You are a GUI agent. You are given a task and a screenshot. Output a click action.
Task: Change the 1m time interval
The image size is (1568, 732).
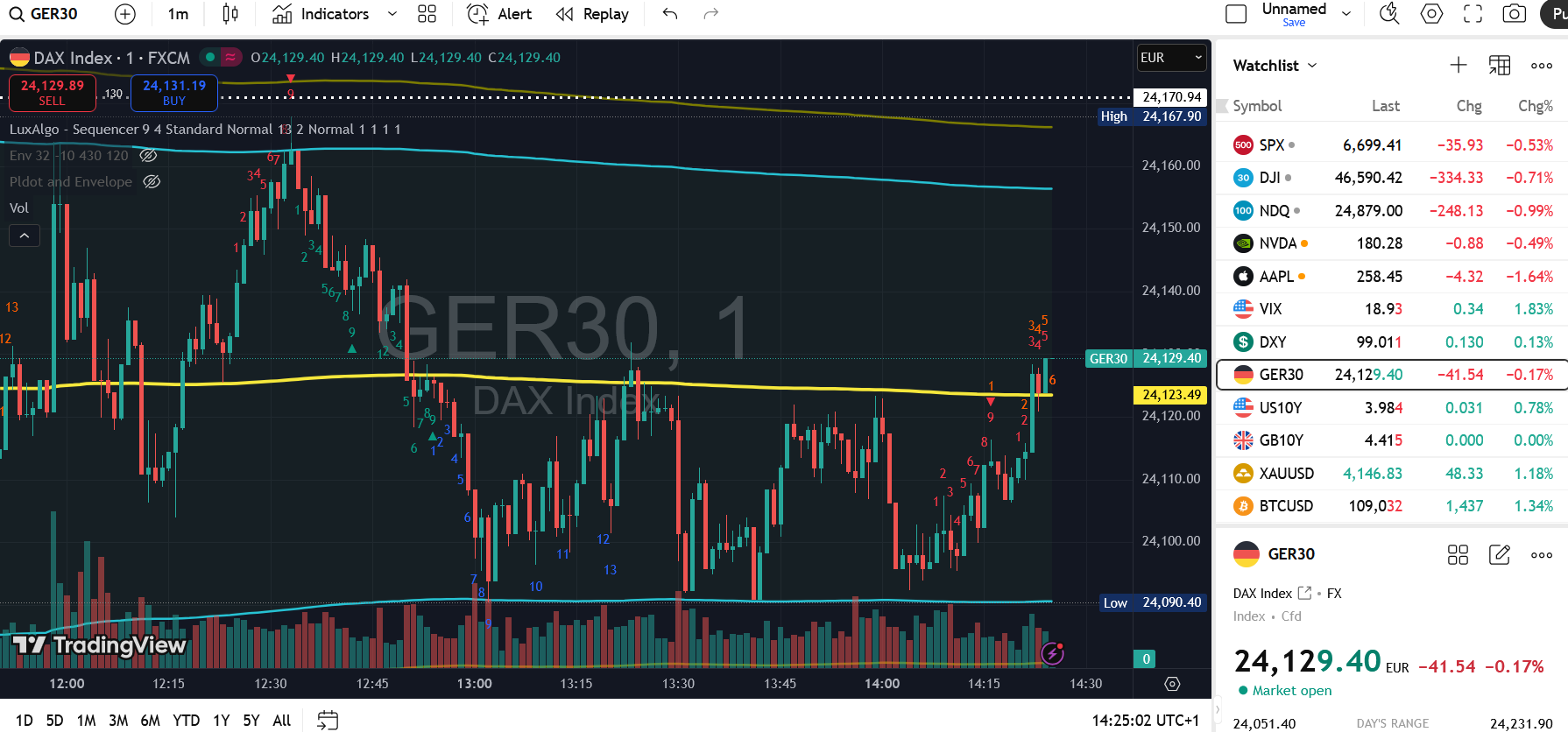[x=178, y=14]
